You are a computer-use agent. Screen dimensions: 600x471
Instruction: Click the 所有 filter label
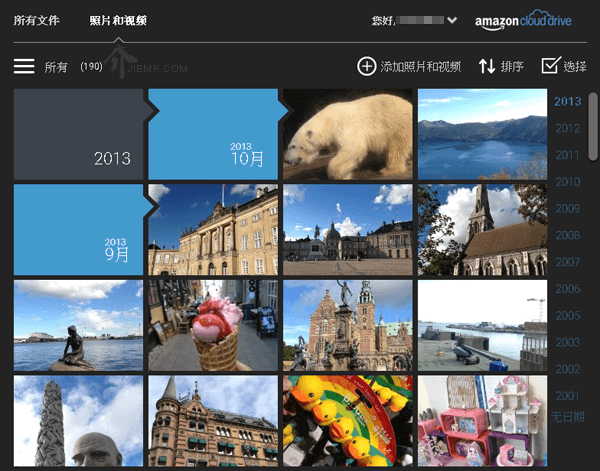[56, 67]
